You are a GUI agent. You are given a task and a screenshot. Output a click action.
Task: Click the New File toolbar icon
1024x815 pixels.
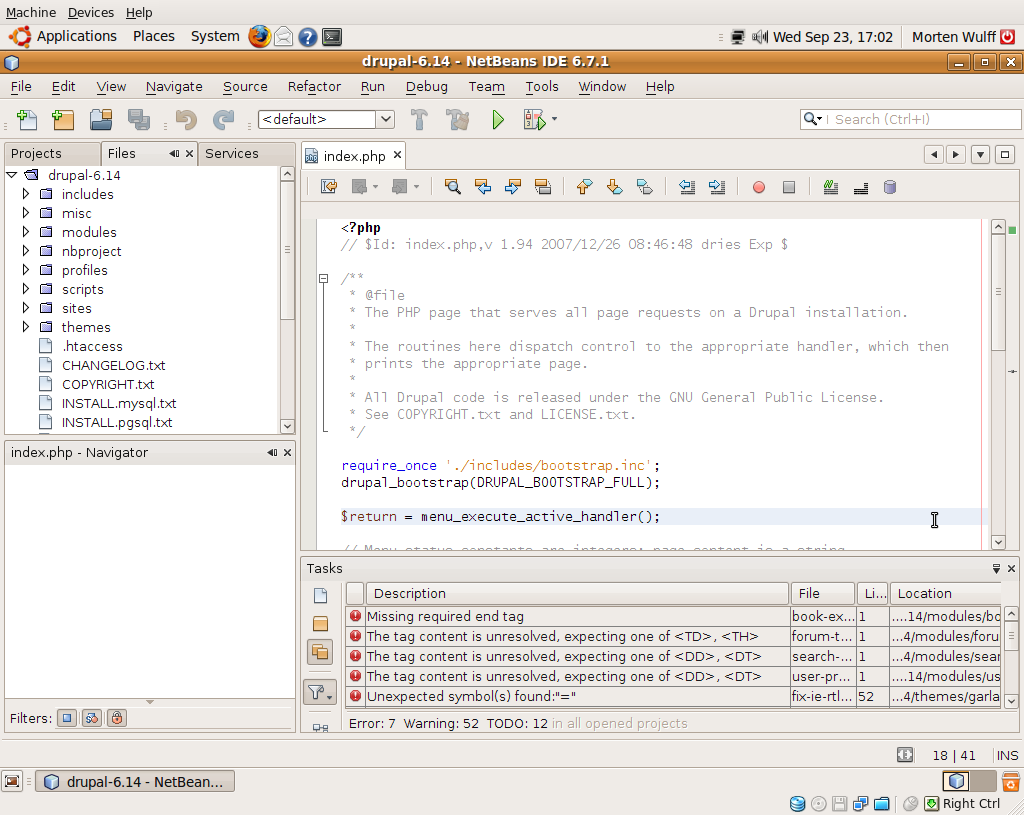point(27,120)
